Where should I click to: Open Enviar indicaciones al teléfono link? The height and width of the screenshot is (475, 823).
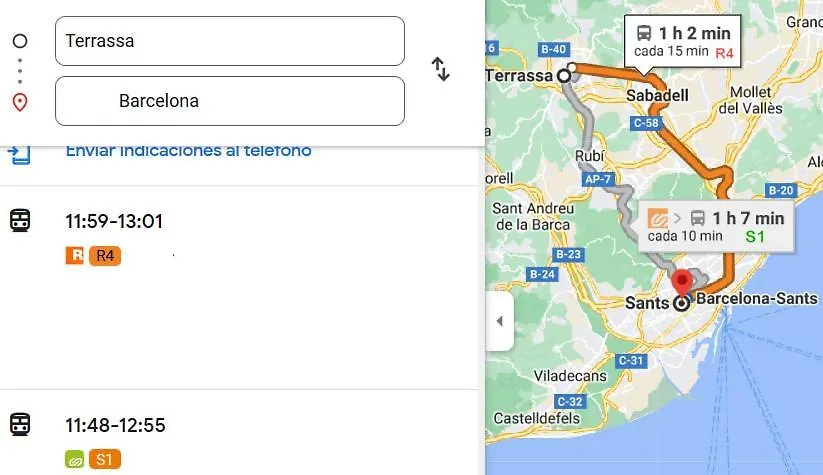tap(188, 151)
